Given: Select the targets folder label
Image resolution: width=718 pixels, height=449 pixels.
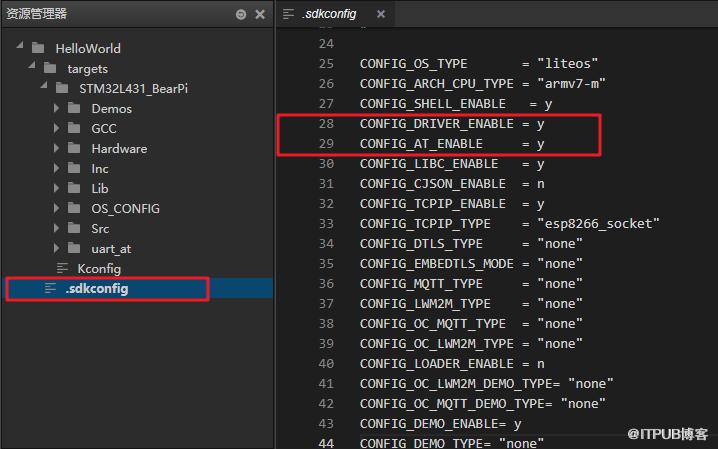Looking at the screenshot, I should pos(87,69).
